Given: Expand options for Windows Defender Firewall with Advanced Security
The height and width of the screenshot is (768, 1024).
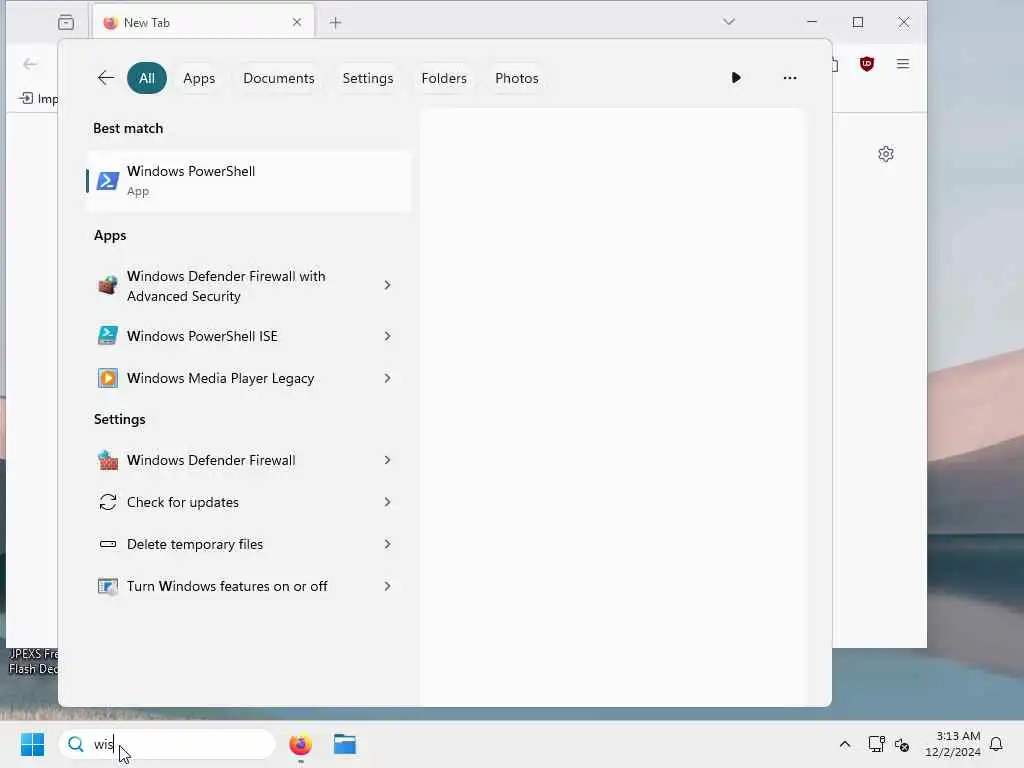Looking at the screenshot, I should point(387,285).
